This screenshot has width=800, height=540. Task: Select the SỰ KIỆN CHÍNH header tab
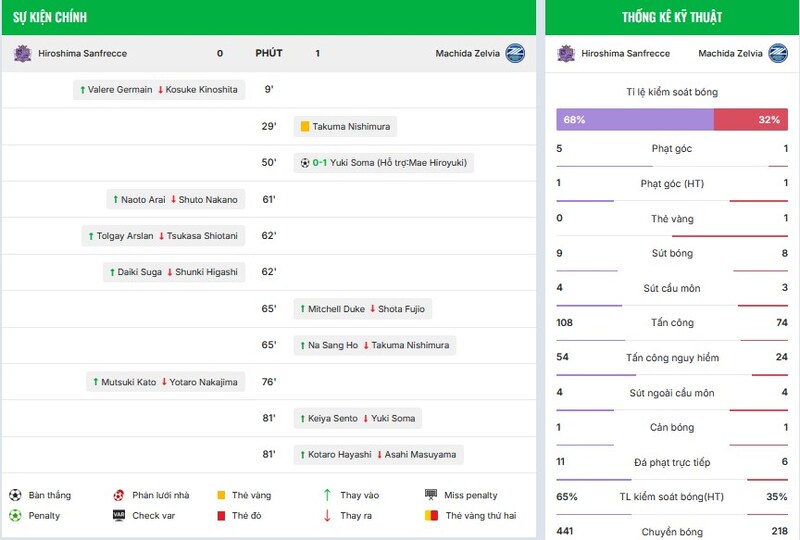pos(49,17)
